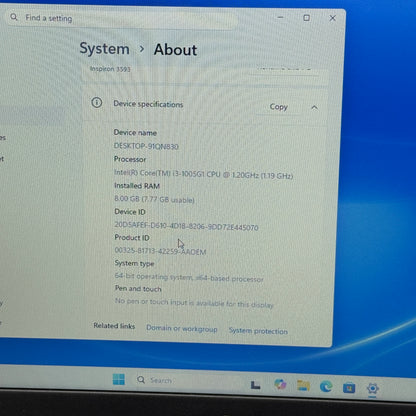Viewport: 416px width, 416px height.
Task: Select the device name DESKTOP-91QN830
Action: 146,146
